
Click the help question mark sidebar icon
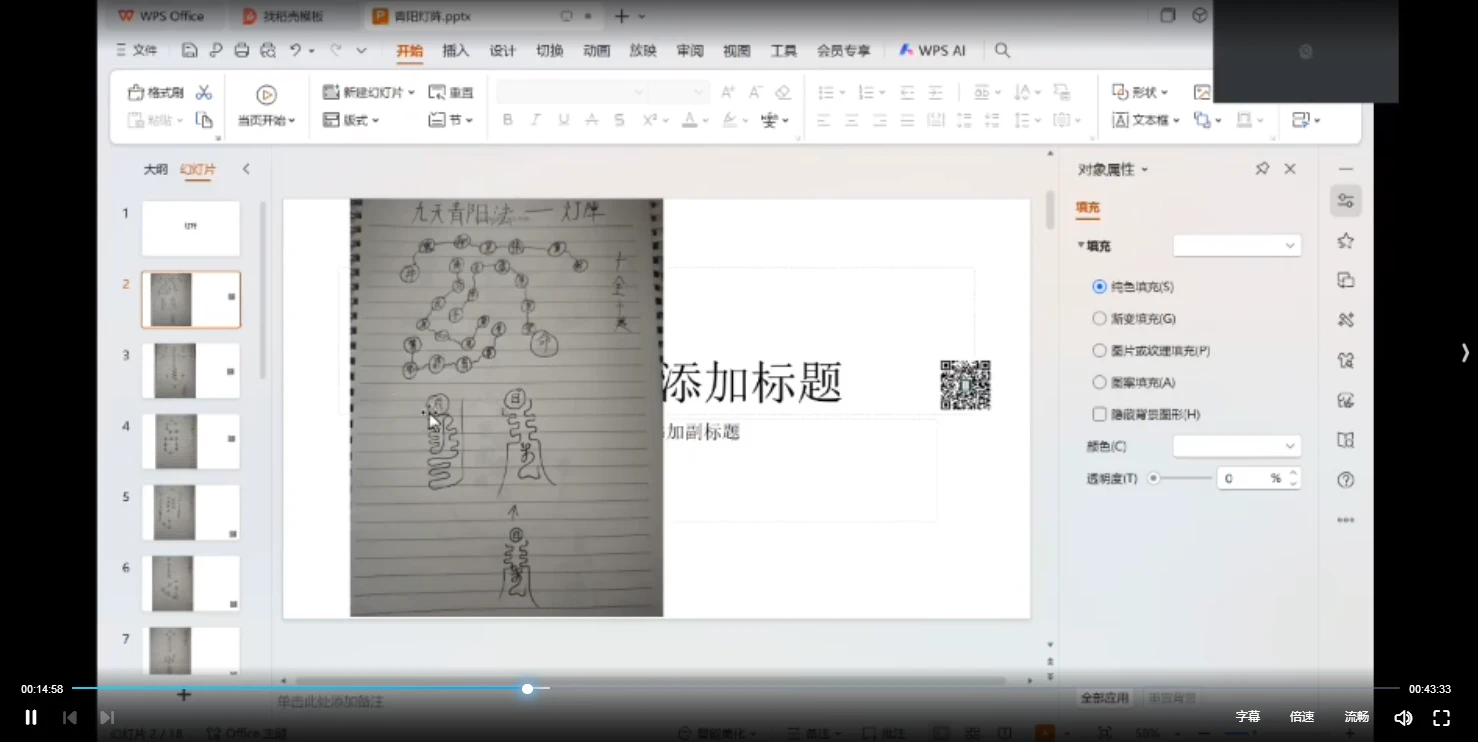(1346, 480)
